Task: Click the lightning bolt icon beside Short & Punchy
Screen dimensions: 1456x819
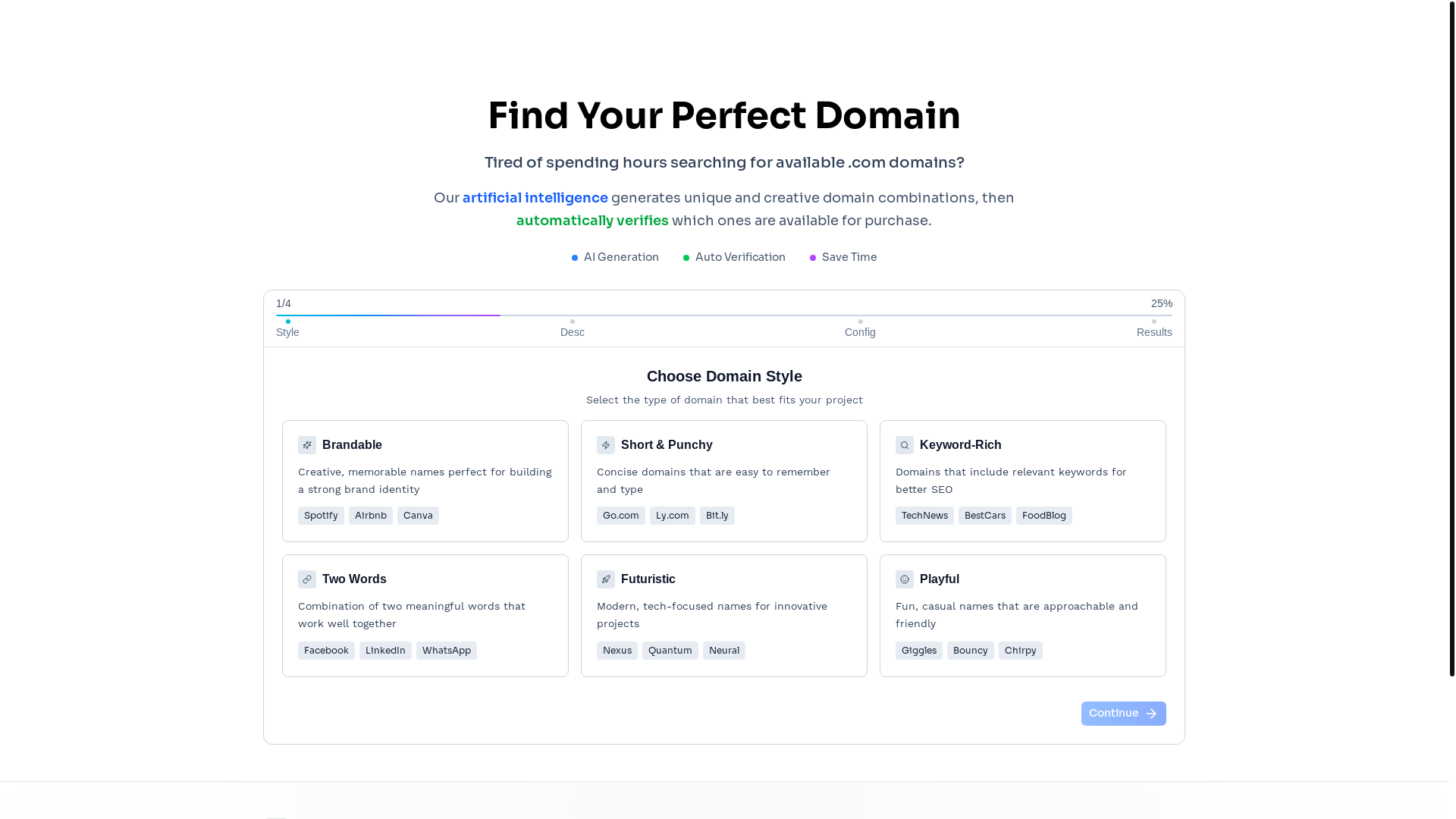Action: coord(606,445)
